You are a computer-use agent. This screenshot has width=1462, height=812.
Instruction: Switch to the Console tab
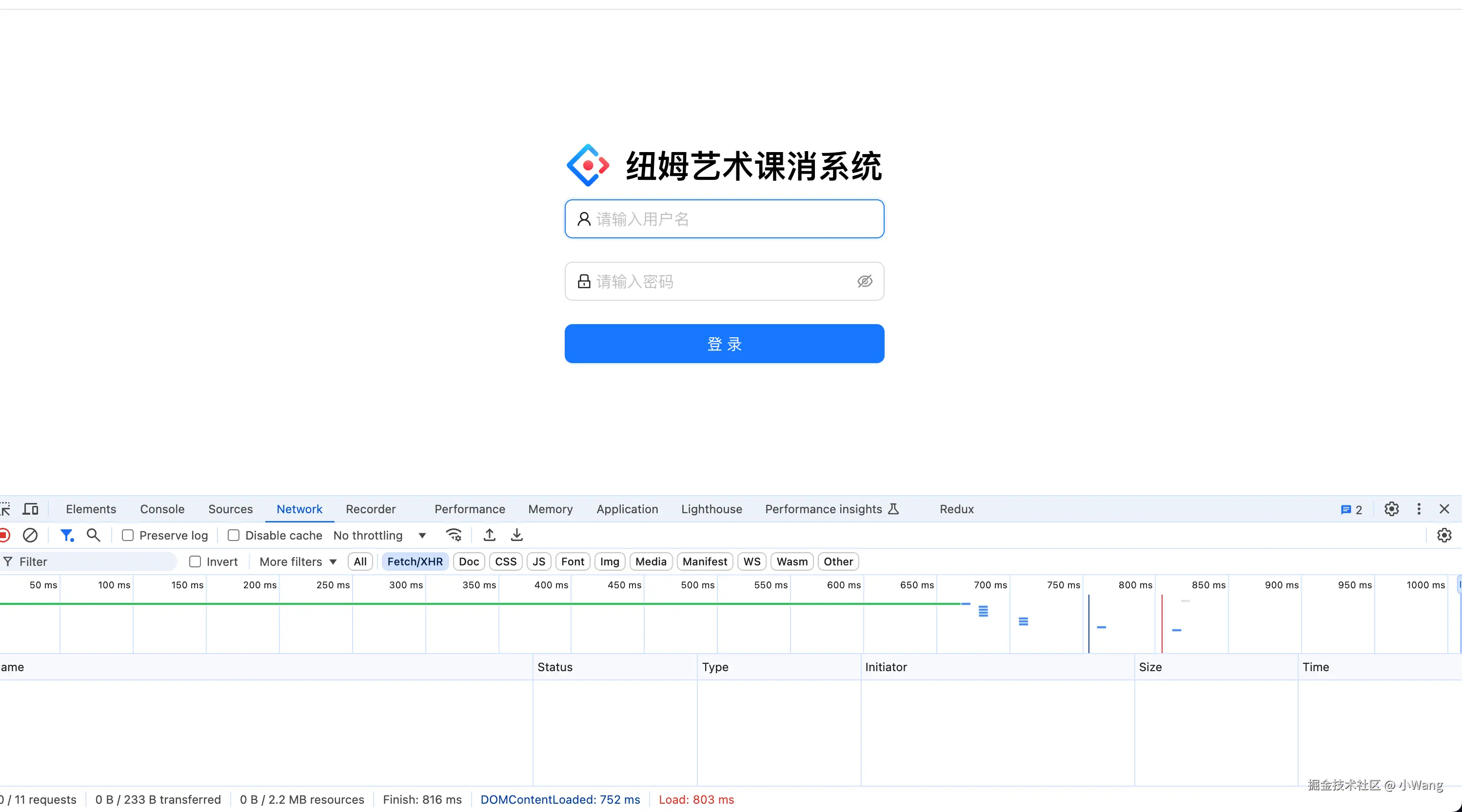pyautogui.click(x=162, y=509)
